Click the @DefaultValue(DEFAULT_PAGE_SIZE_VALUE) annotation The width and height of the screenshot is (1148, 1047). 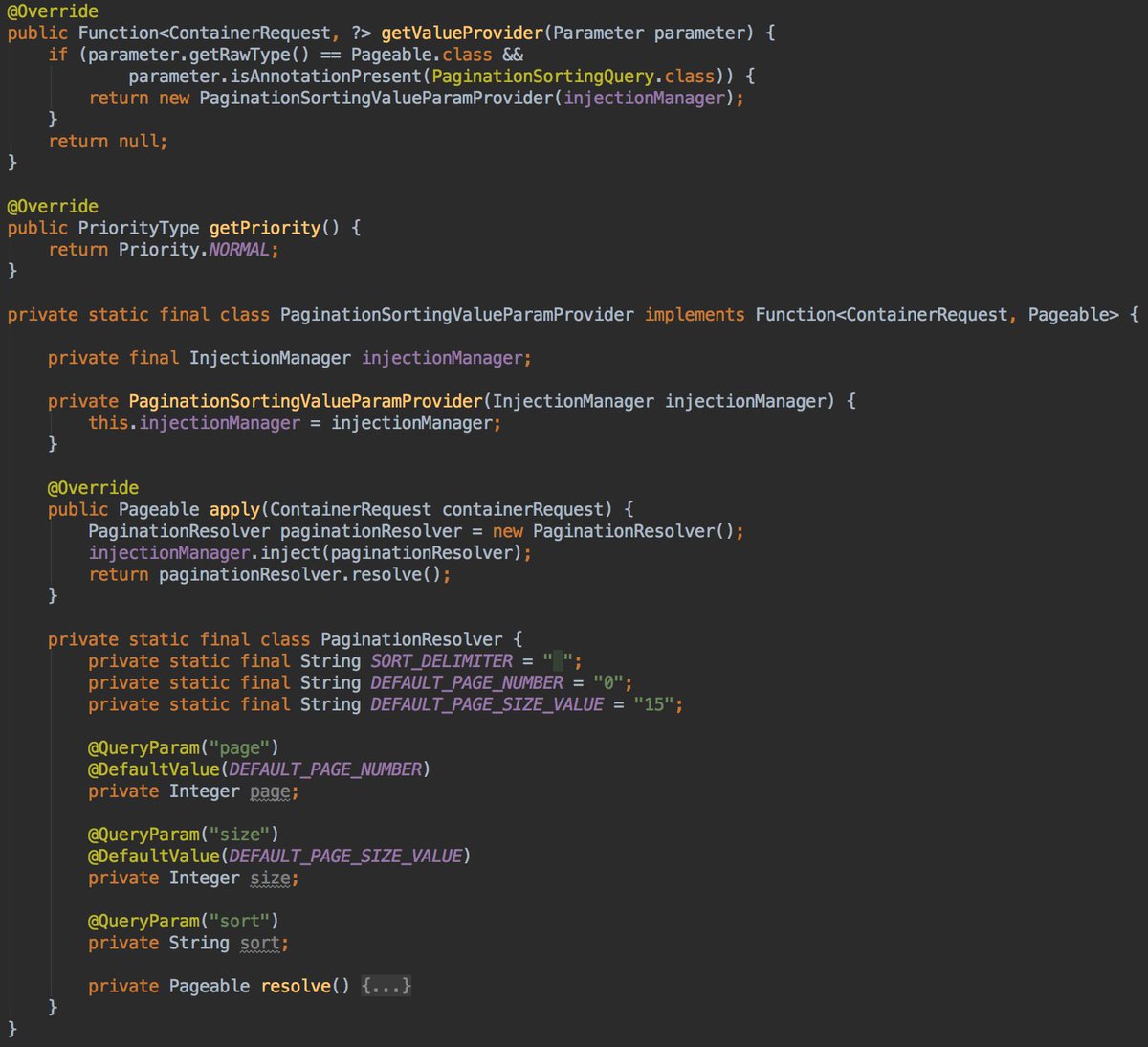[x=280, y=856]
